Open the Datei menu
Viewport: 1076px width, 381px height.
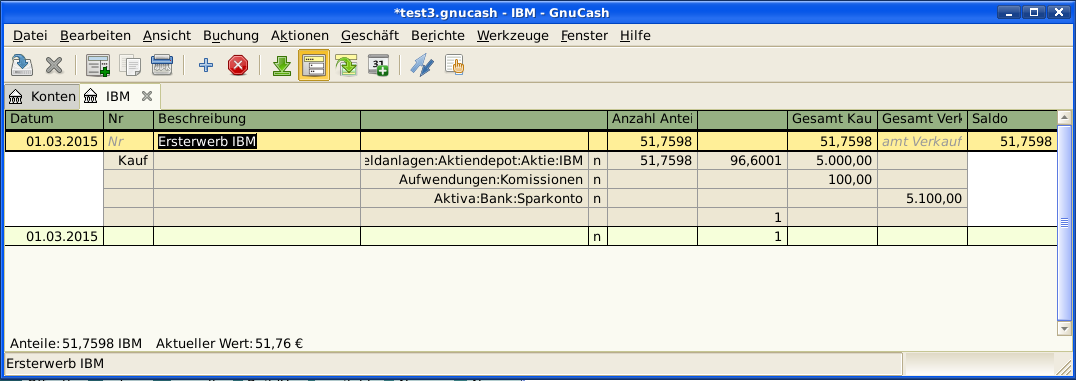[x=30, y=36]
